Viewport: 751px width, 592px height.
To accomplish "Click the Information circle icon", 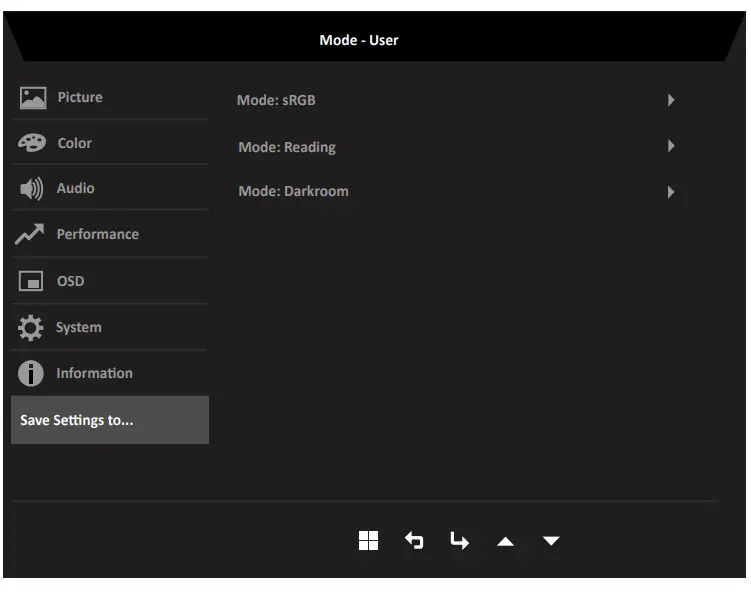I will click(31, 374).
